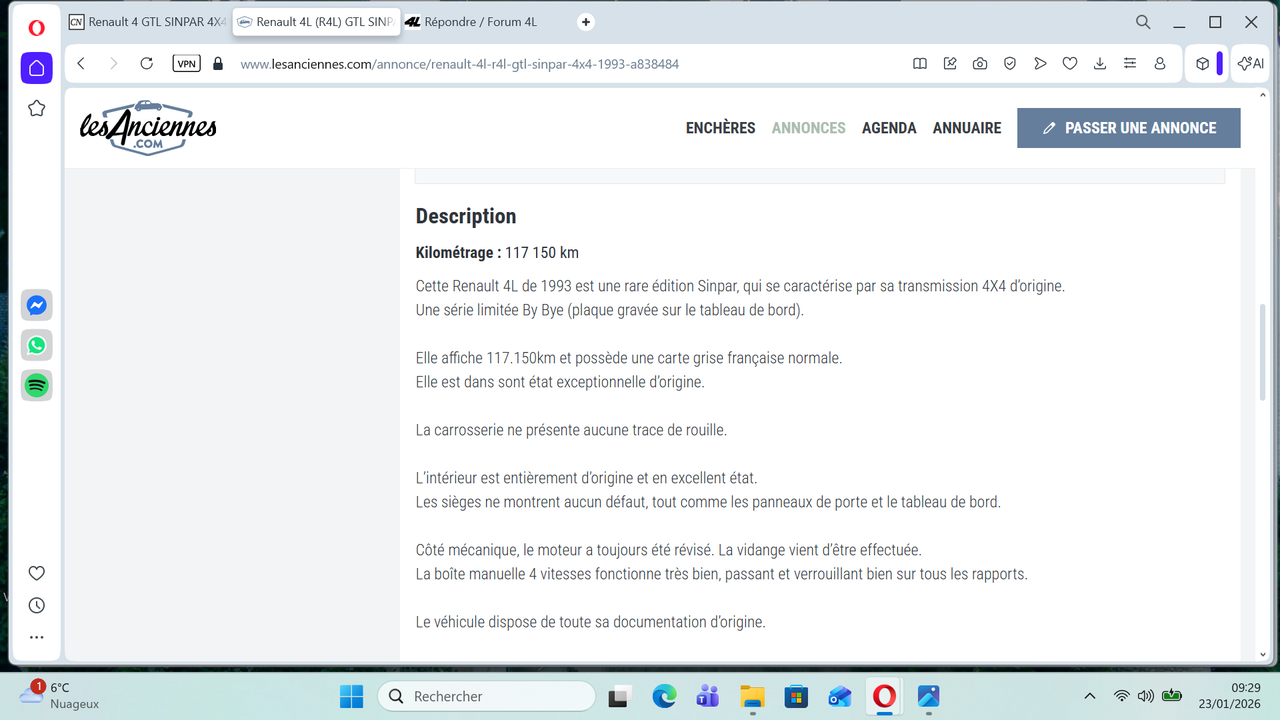Open the VPN badge in the address bar
The width and height of the screenshot is (1280, 720).
(186, 62)
